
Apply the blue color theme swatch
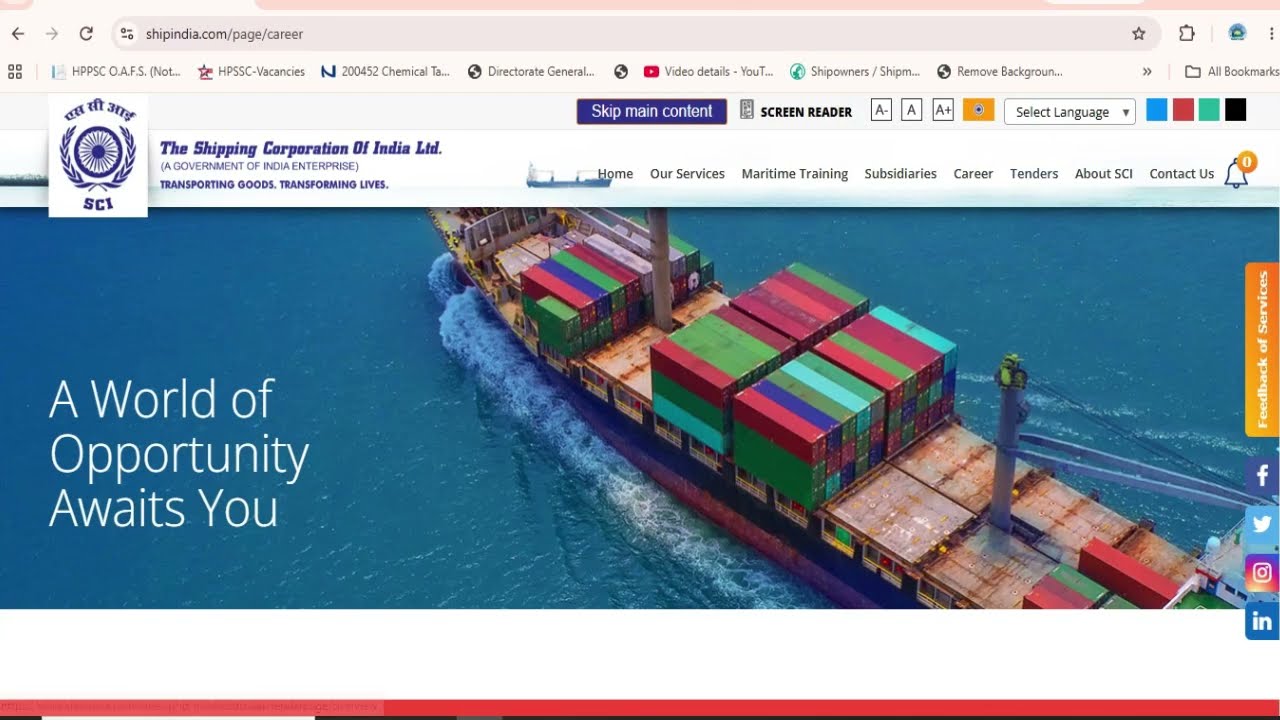pos(1157,110)
